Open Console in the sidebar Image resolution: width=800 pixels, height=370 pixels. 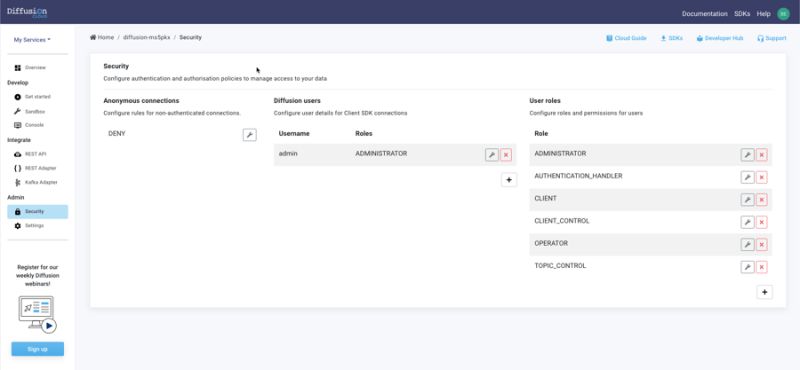pos(30,125)
